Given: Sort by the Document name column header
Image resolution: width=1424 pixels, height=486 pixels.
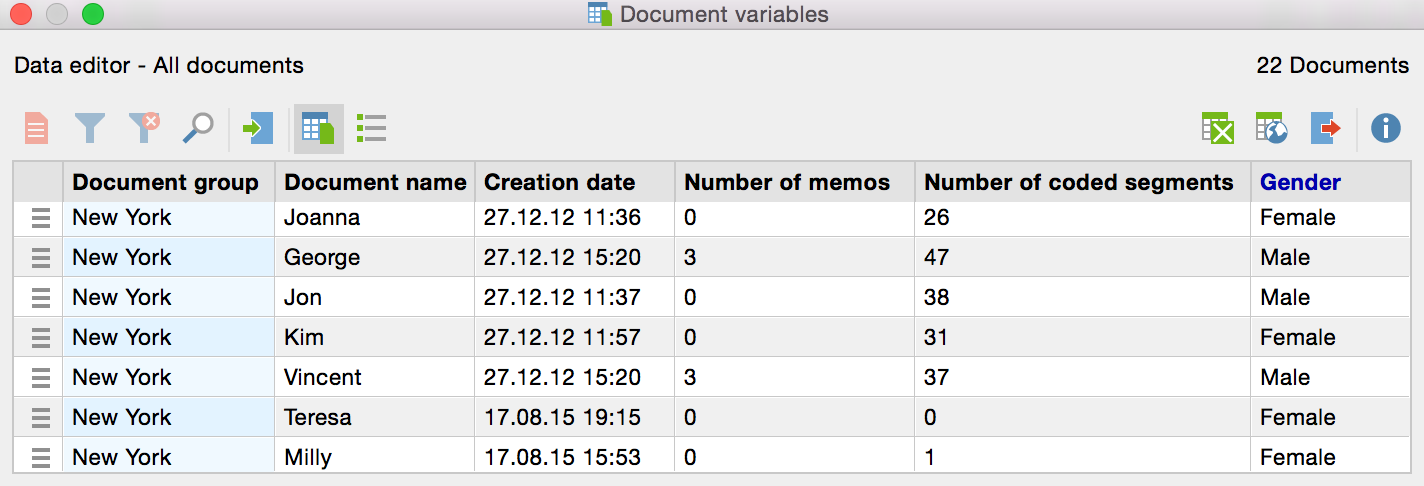Looking at the screenshot, I should point(375,182).
